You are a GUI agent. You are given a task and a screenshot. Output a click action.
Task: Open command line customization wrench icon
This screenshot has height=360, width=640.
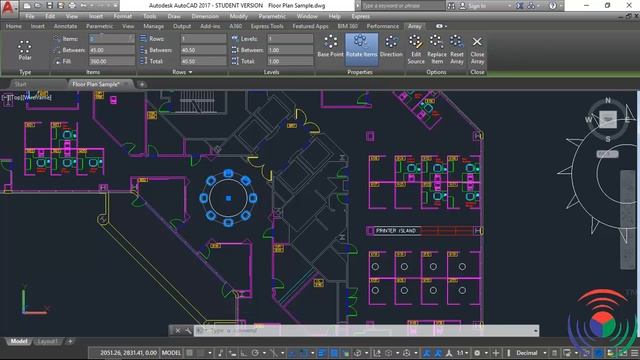(188, 331)
